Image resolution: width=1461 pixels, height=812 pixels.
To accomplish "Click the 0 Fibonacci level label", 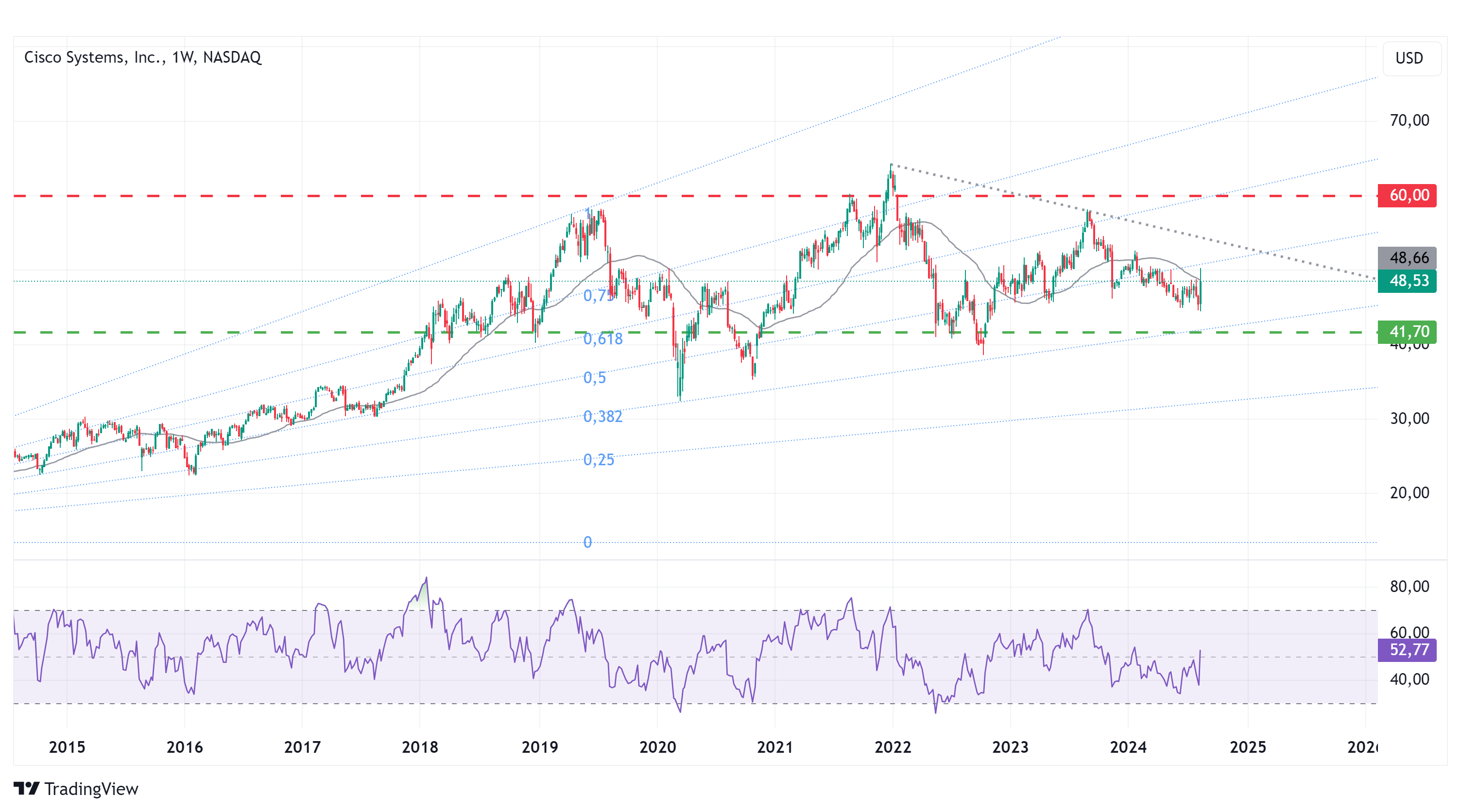I will click(x=587, y=542).
